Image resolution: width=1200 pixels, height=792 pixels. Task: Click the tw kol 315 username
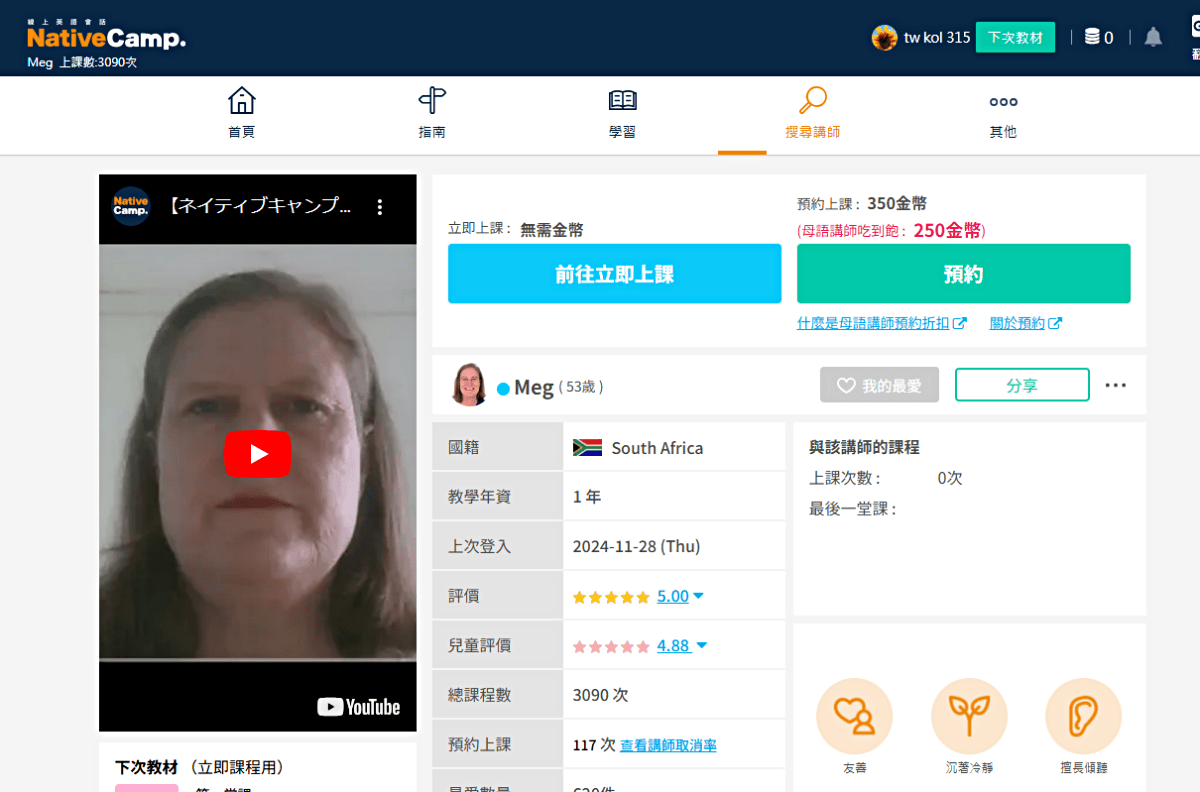(937, 38)
